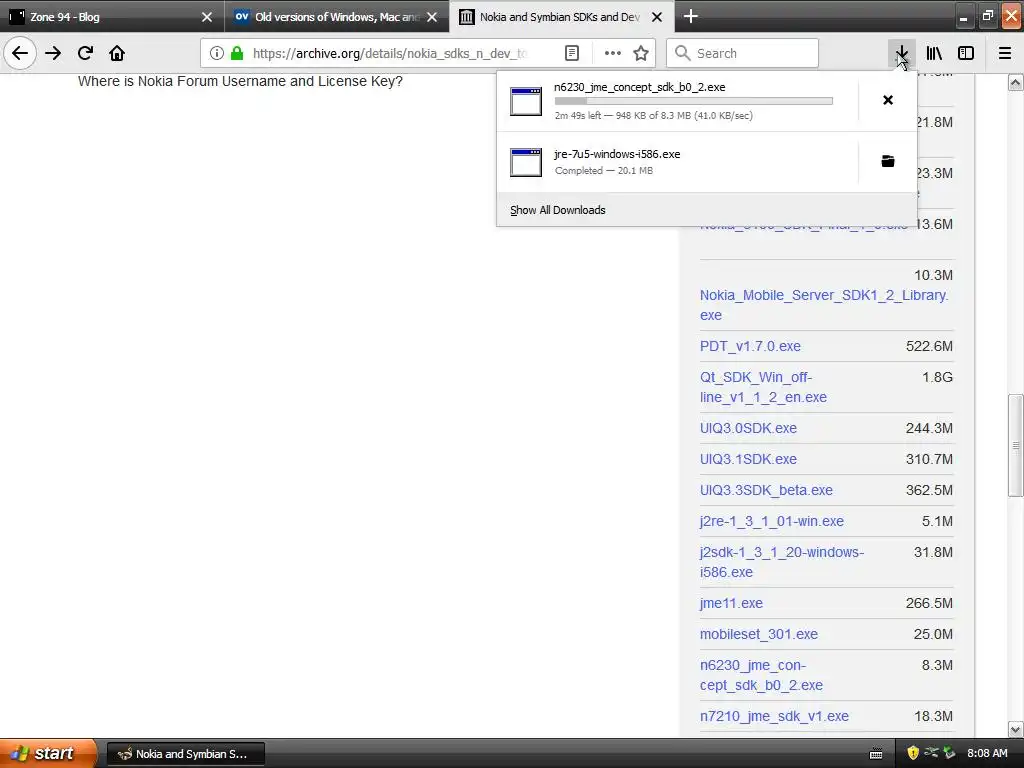Download jme11.exe

coord(731,603)
